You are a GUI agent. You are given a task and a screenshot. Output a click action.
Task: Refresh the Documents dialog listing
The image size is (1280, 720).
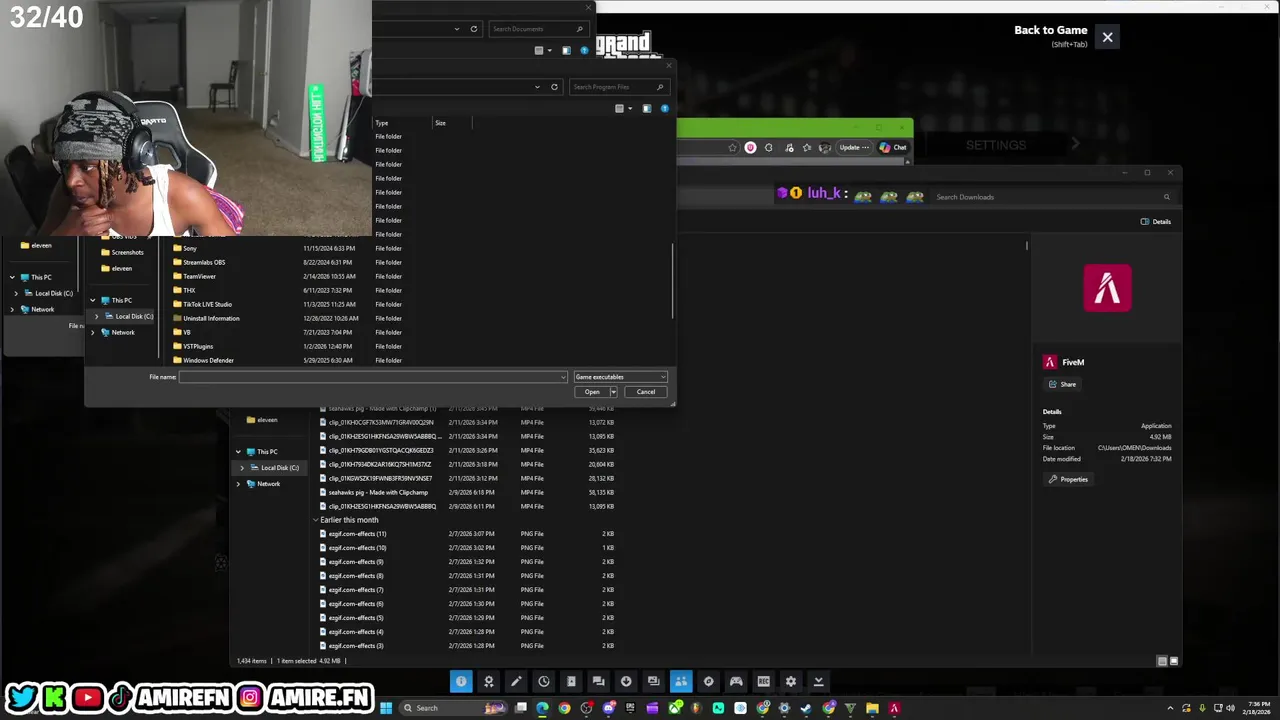pyautogui.click(x=474, y=29)
